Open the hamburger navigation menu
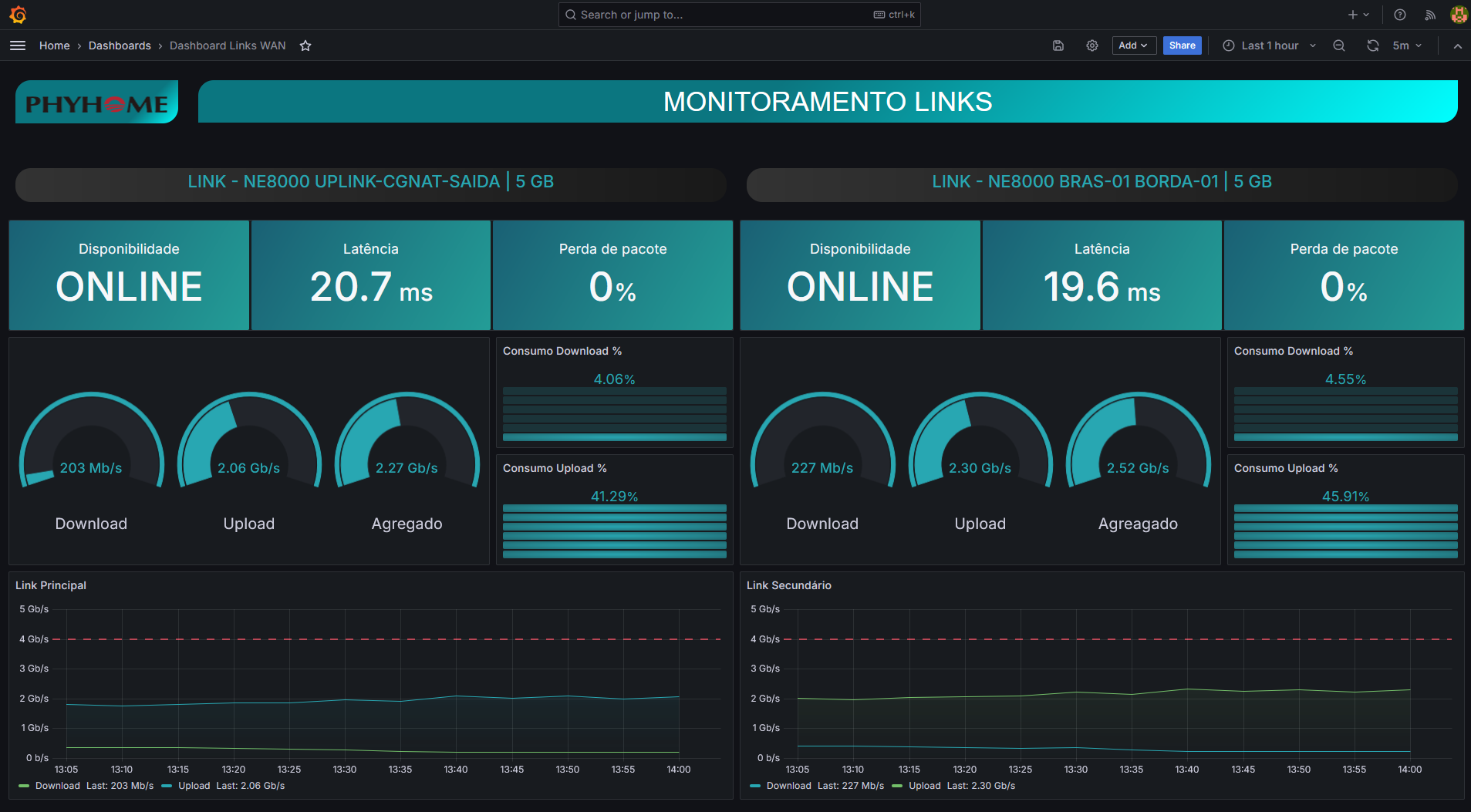Screen dimensions: 1471x812 [x=18, y=45]
